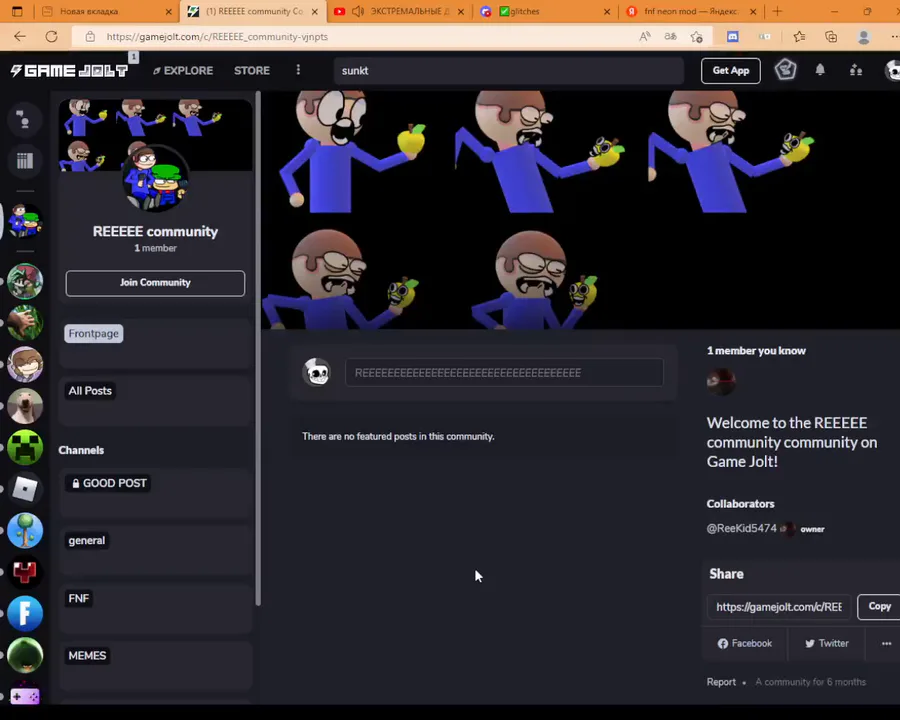Open the dark green round community icon
Viewport: 900px width, 720px height.
[25, 655]
